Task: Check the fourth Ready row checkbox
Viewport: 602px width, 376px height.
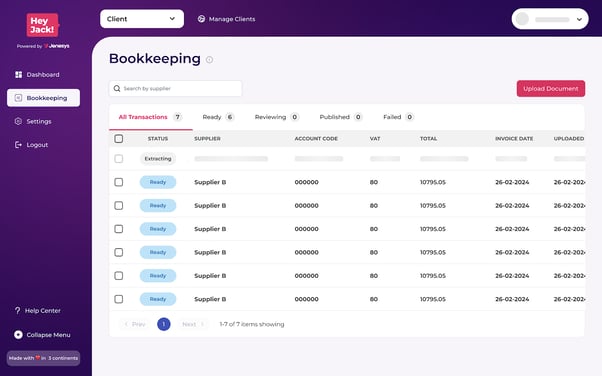Action: click(119, 252)
